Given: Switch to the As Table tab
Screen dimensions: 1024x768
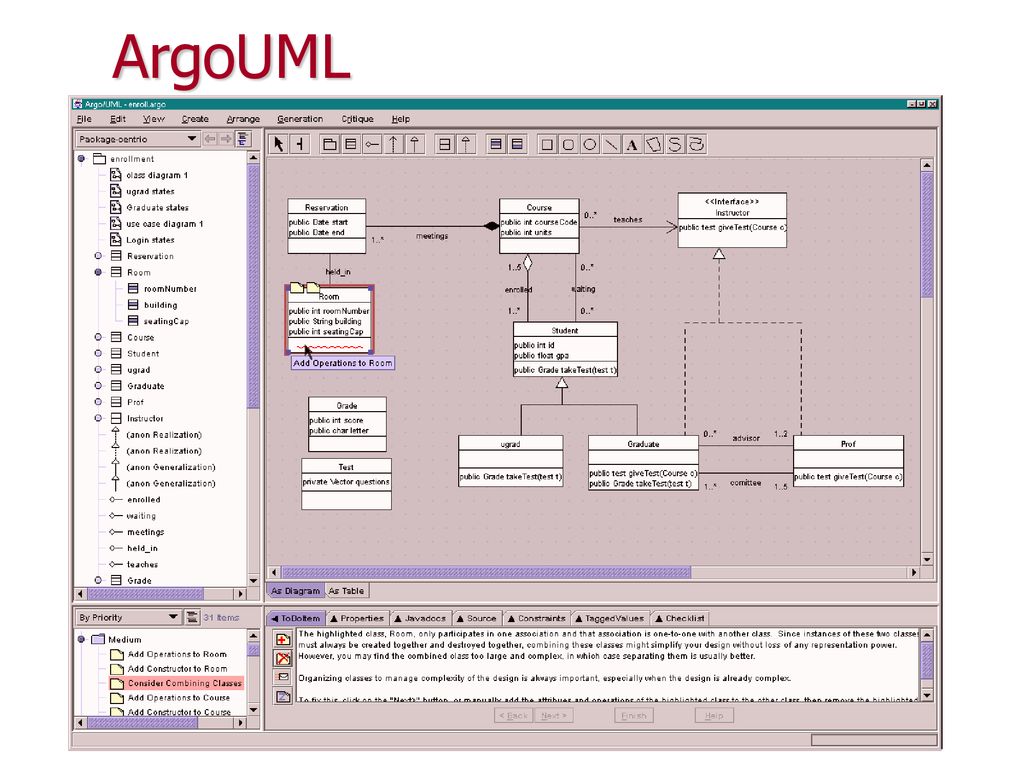Looking at the screenshot, I should [x=346, y=590].
